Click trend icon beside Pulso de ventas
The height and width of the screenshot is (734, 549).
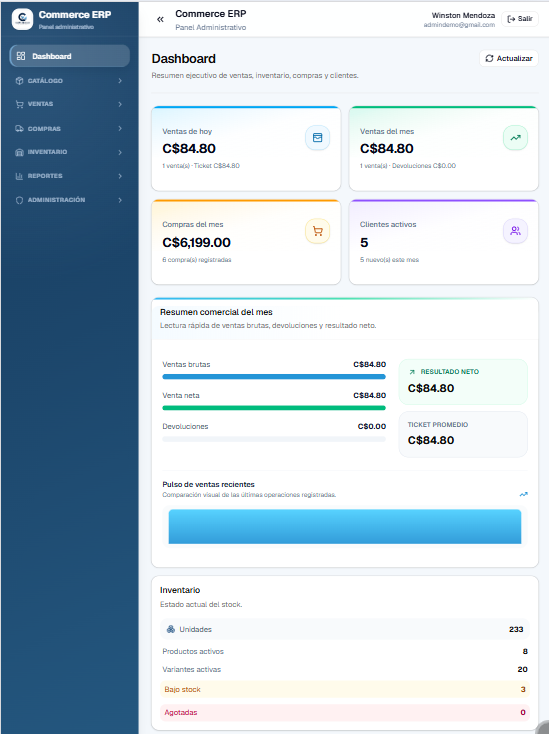pyautogui.click(x=523, y=494)
